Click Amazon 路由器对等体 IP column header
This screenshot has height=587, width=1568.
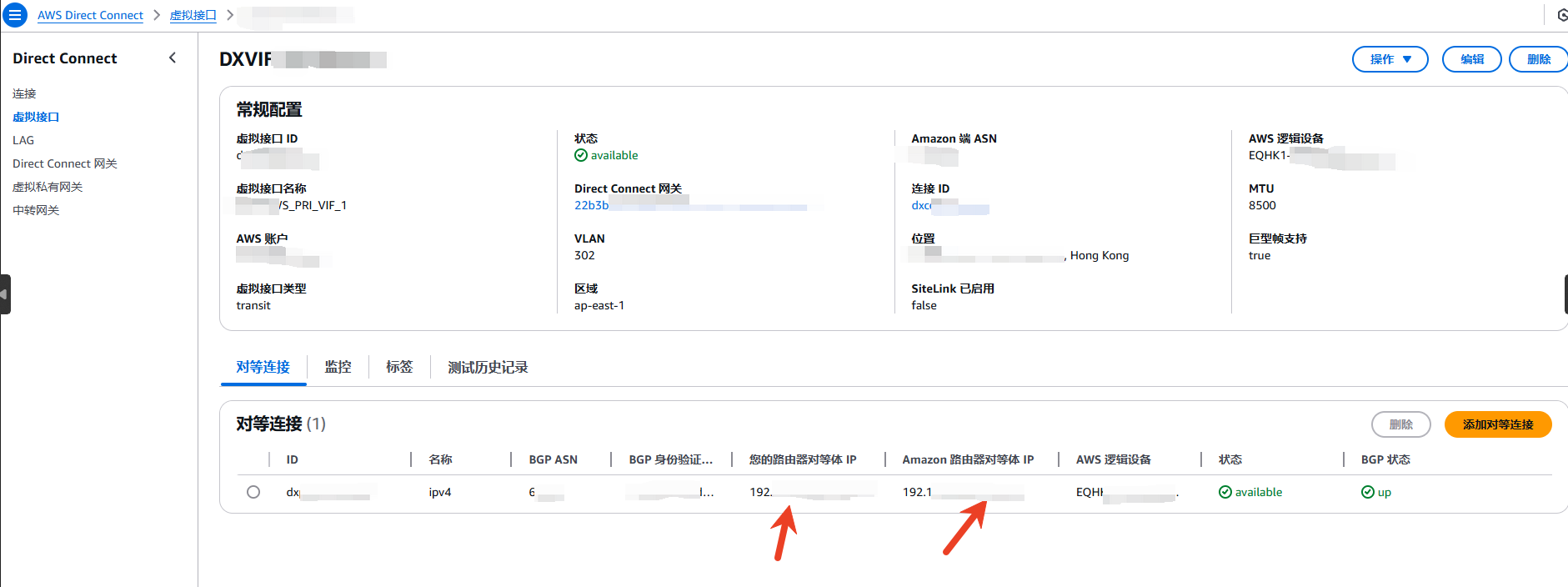(x=968, y=459)
